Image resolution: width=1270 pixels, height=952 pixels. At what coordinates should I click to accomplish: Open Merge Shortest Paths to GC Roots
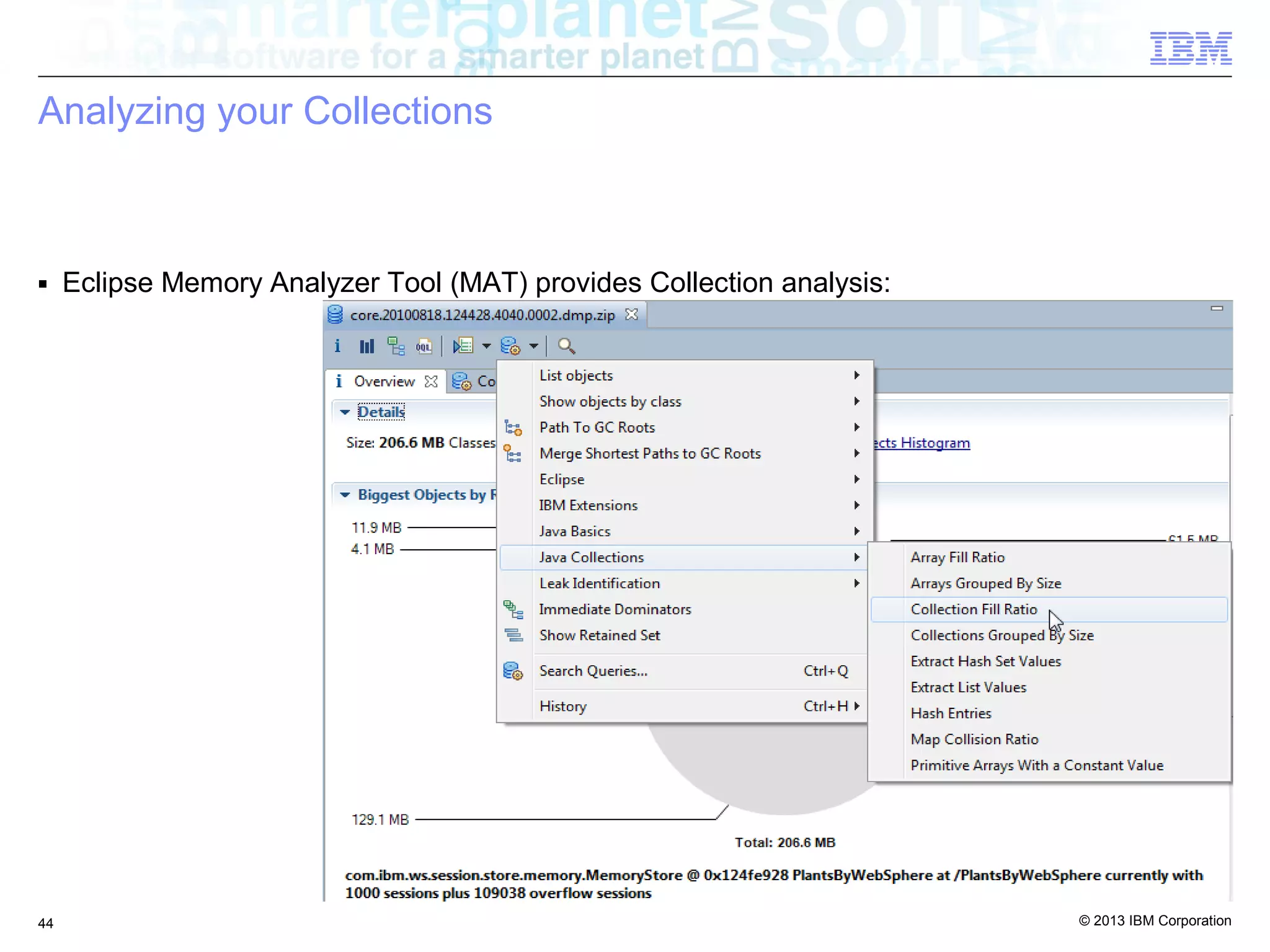[x=685, y=453]
